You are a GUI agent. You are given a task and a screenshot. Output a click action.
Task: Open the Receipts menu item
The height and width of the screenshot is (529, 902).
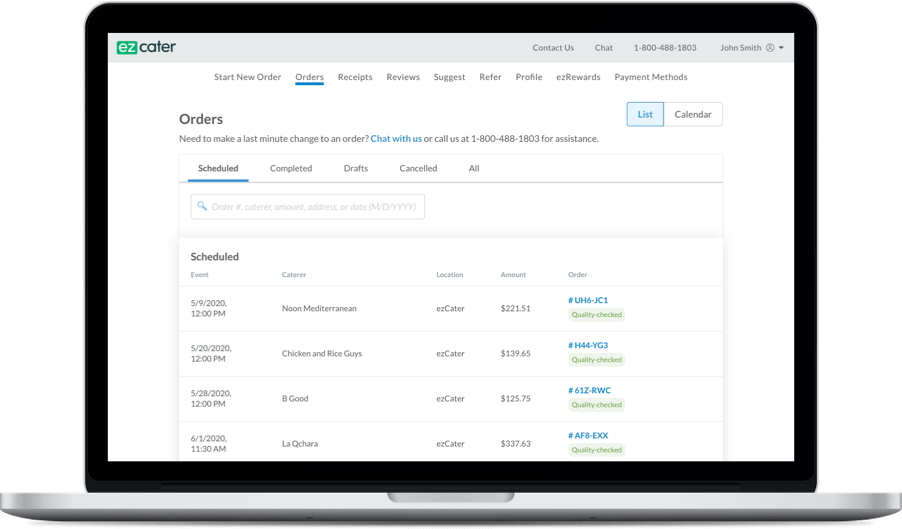click(x=355, y=77)
